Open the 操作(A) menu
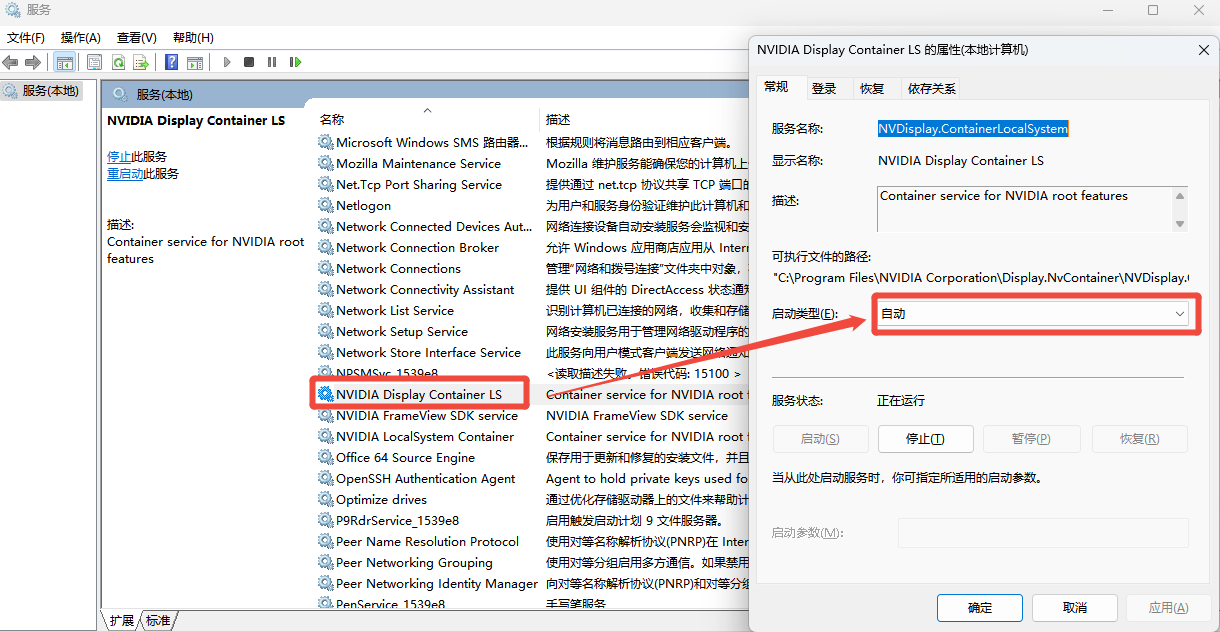The image size is (1220, 632). 81,37
